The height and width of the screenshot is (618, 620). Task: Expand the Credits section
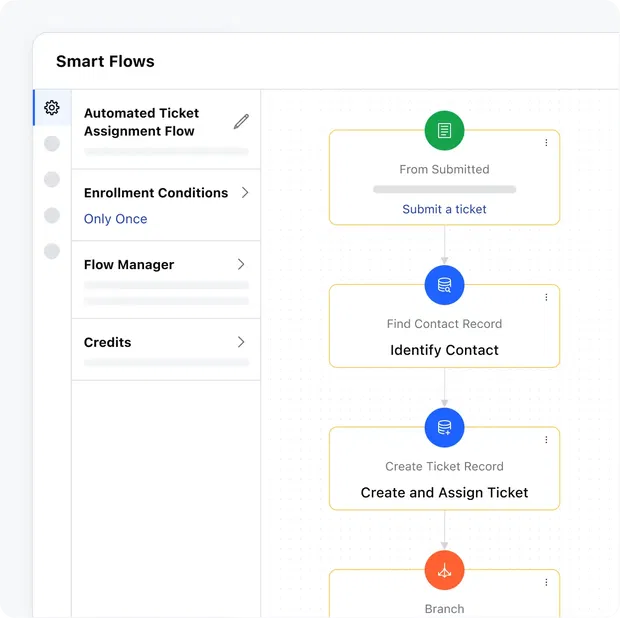241,342
